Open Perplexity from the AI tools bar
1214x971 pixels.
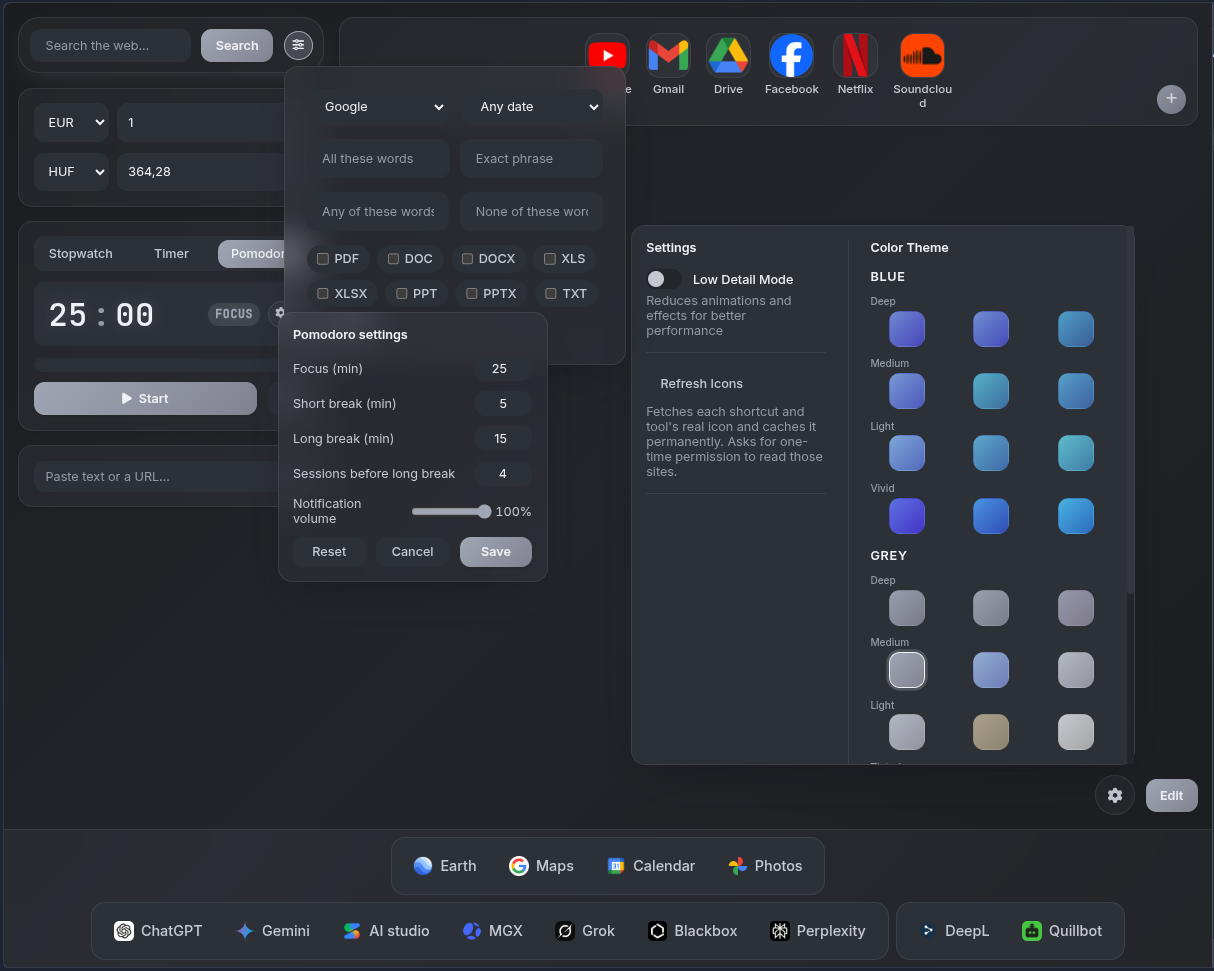[x=818, y=931]
